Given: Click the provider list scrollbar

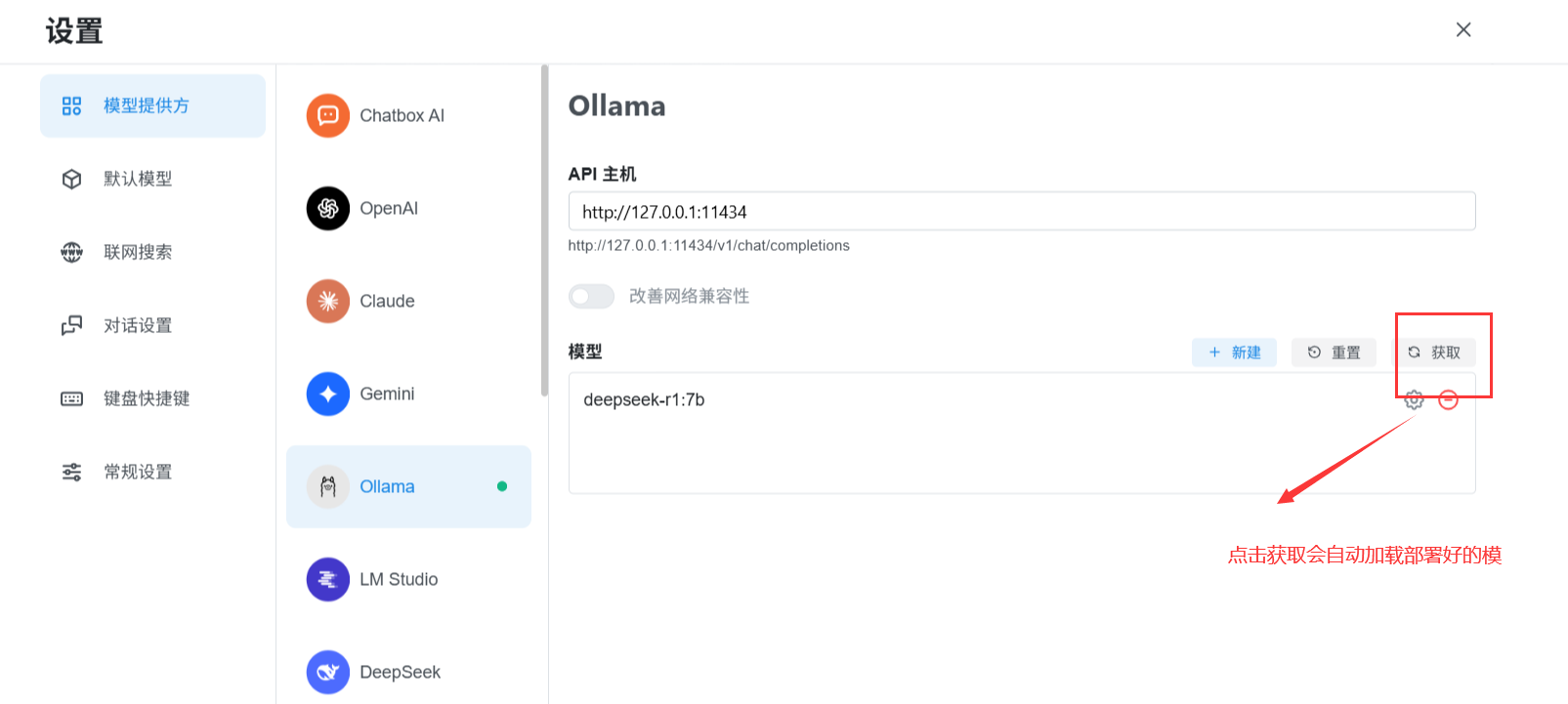Looking at the screenshot, I should tap(544, 230).
